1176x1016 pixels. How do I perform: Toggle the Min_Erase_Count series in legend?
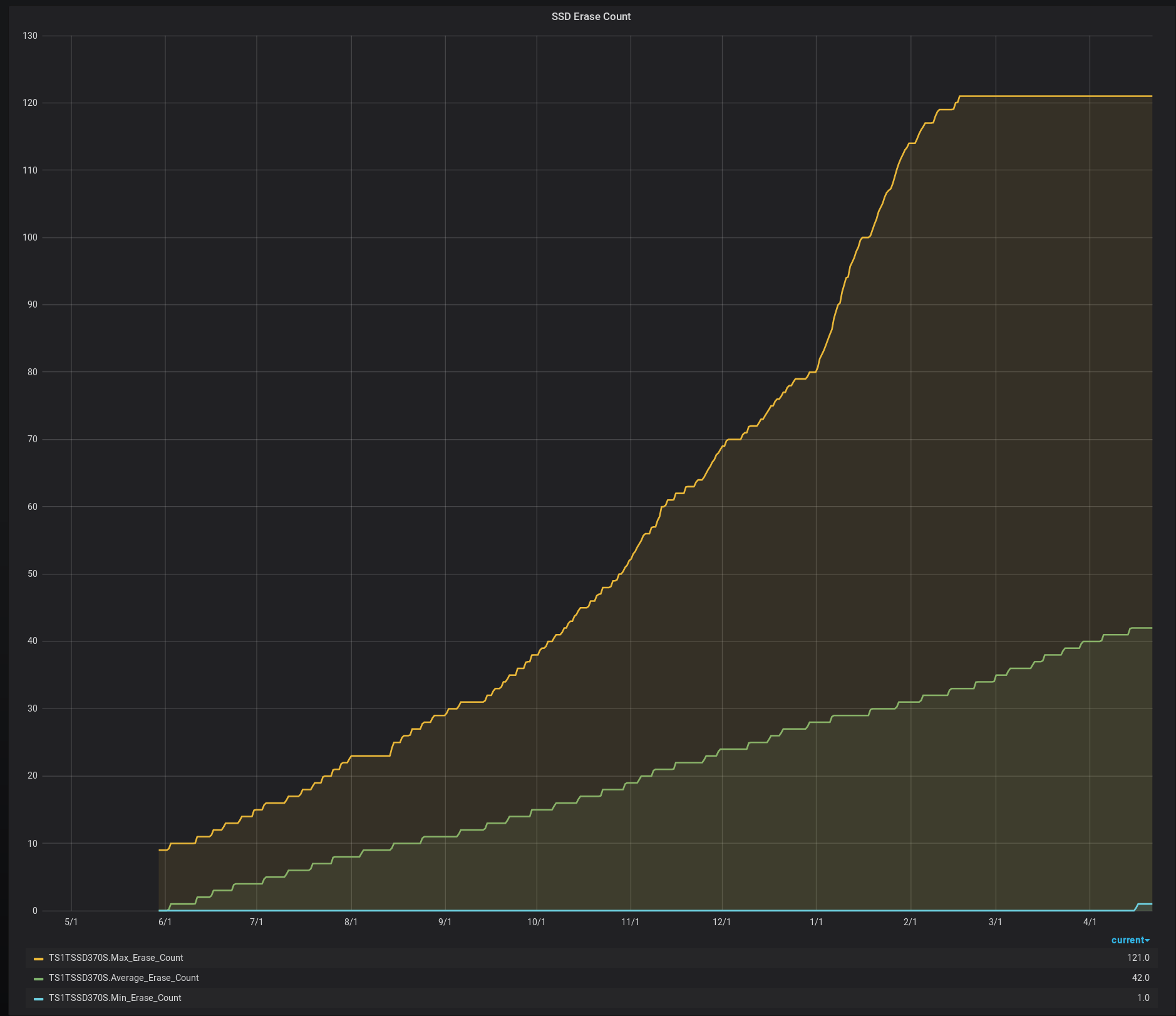[x=115, y=998]
